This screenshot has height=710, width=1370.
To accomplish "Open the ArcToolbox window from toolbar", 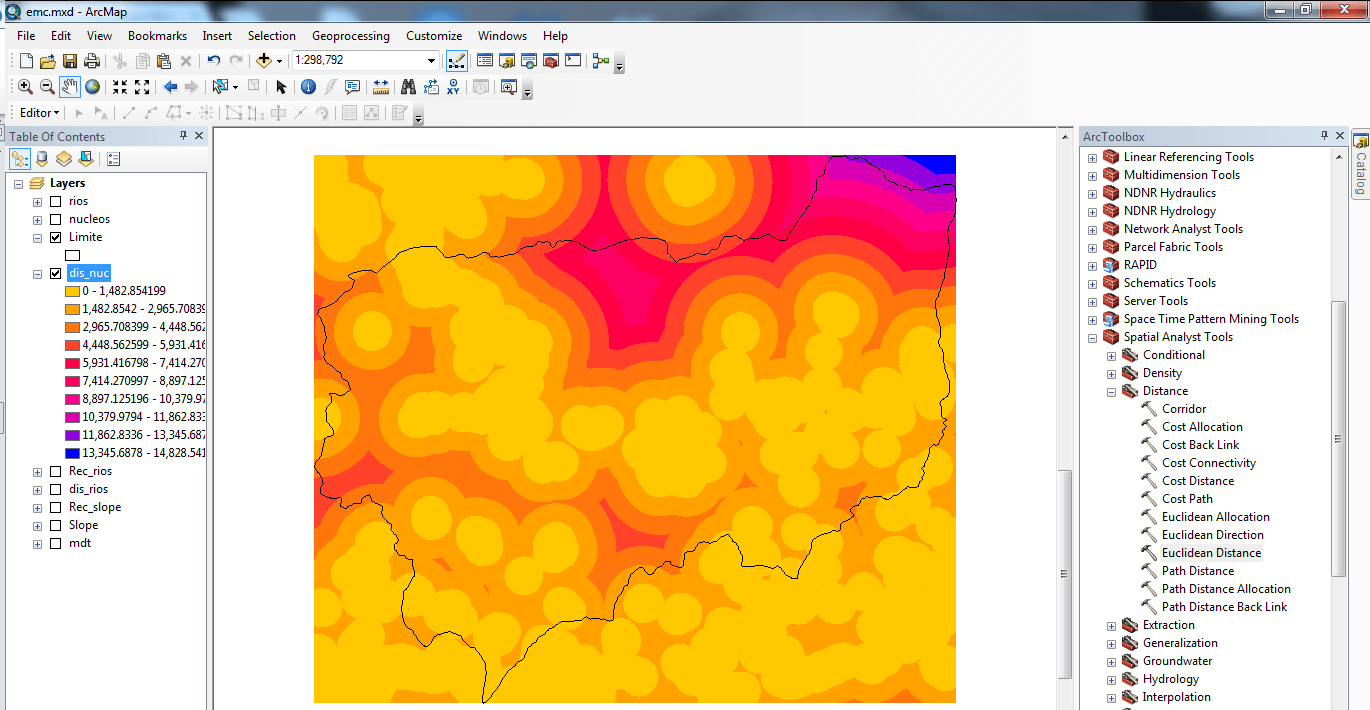I will pos(551,61).
